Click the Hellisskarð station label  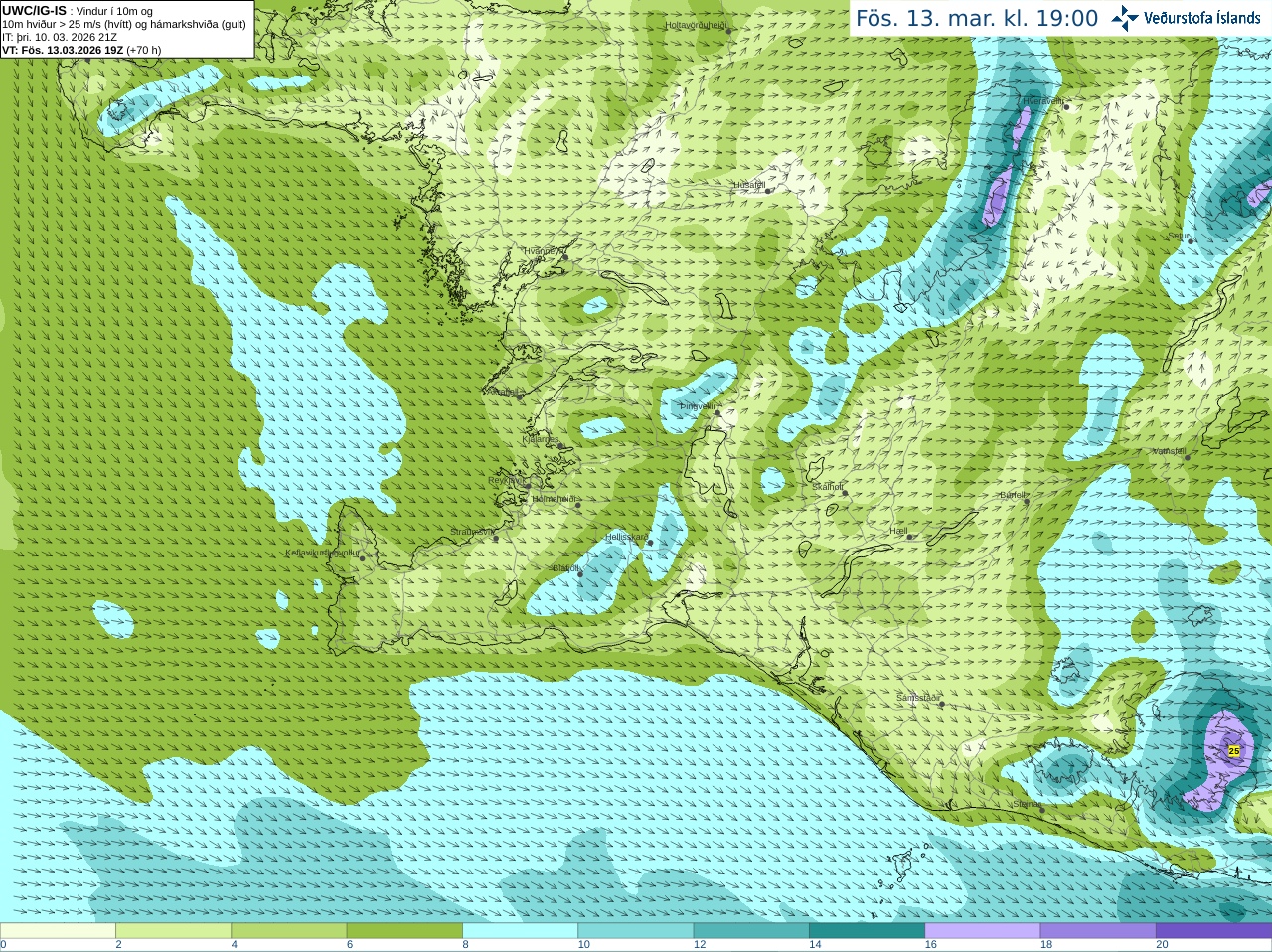tap(627, 537)
